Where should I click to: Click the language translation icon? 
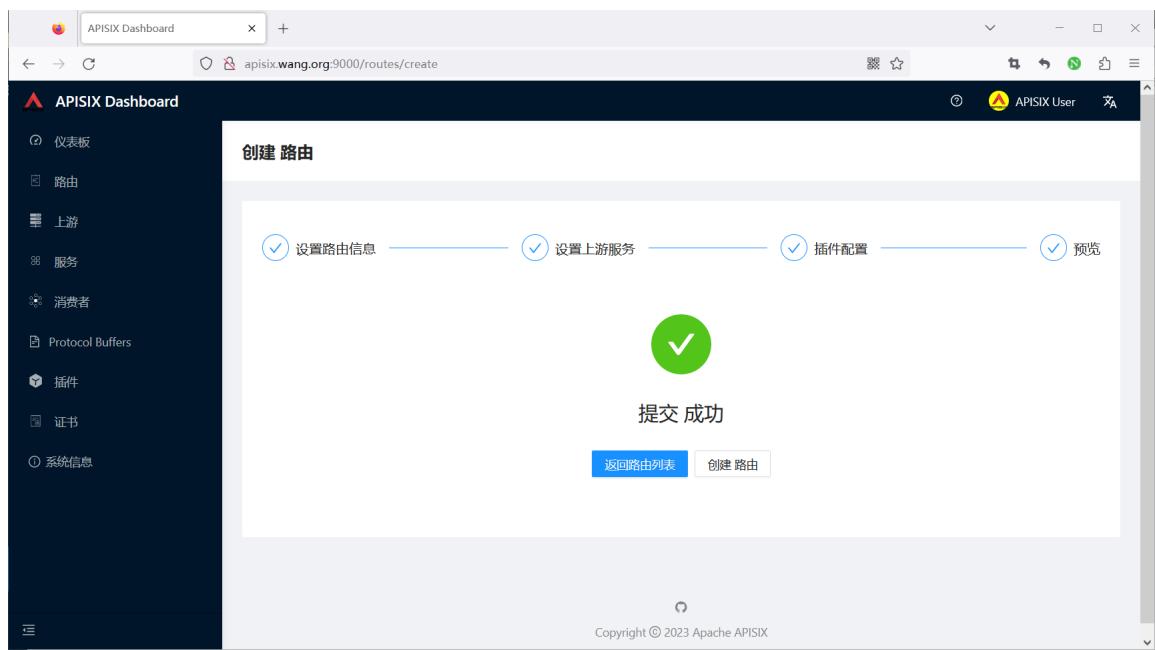click(x=1109, y=102)
